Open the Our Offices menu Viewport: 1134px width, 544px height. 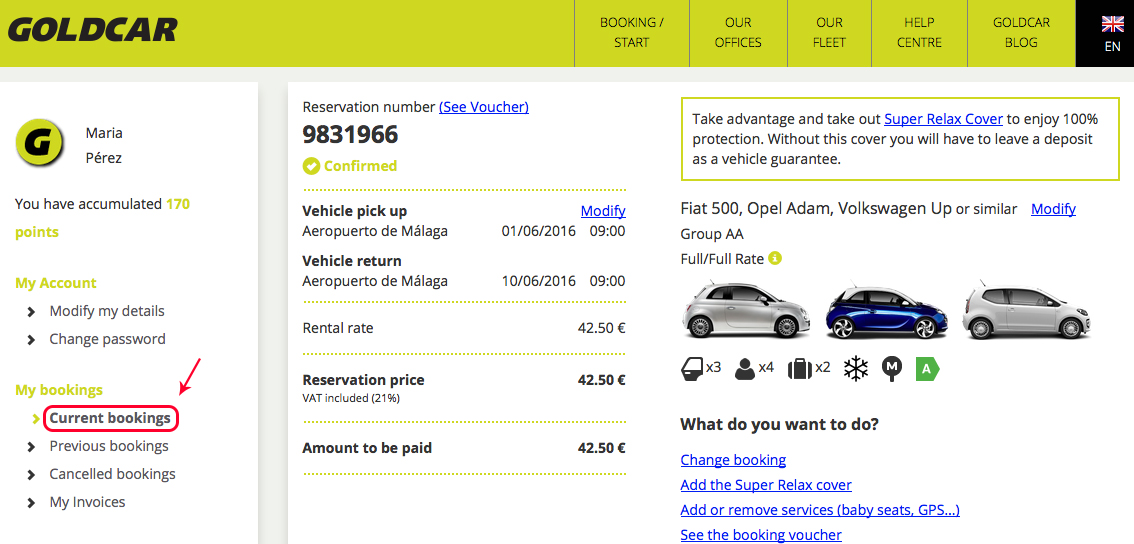pyautogui.click(x=738, y=33)
